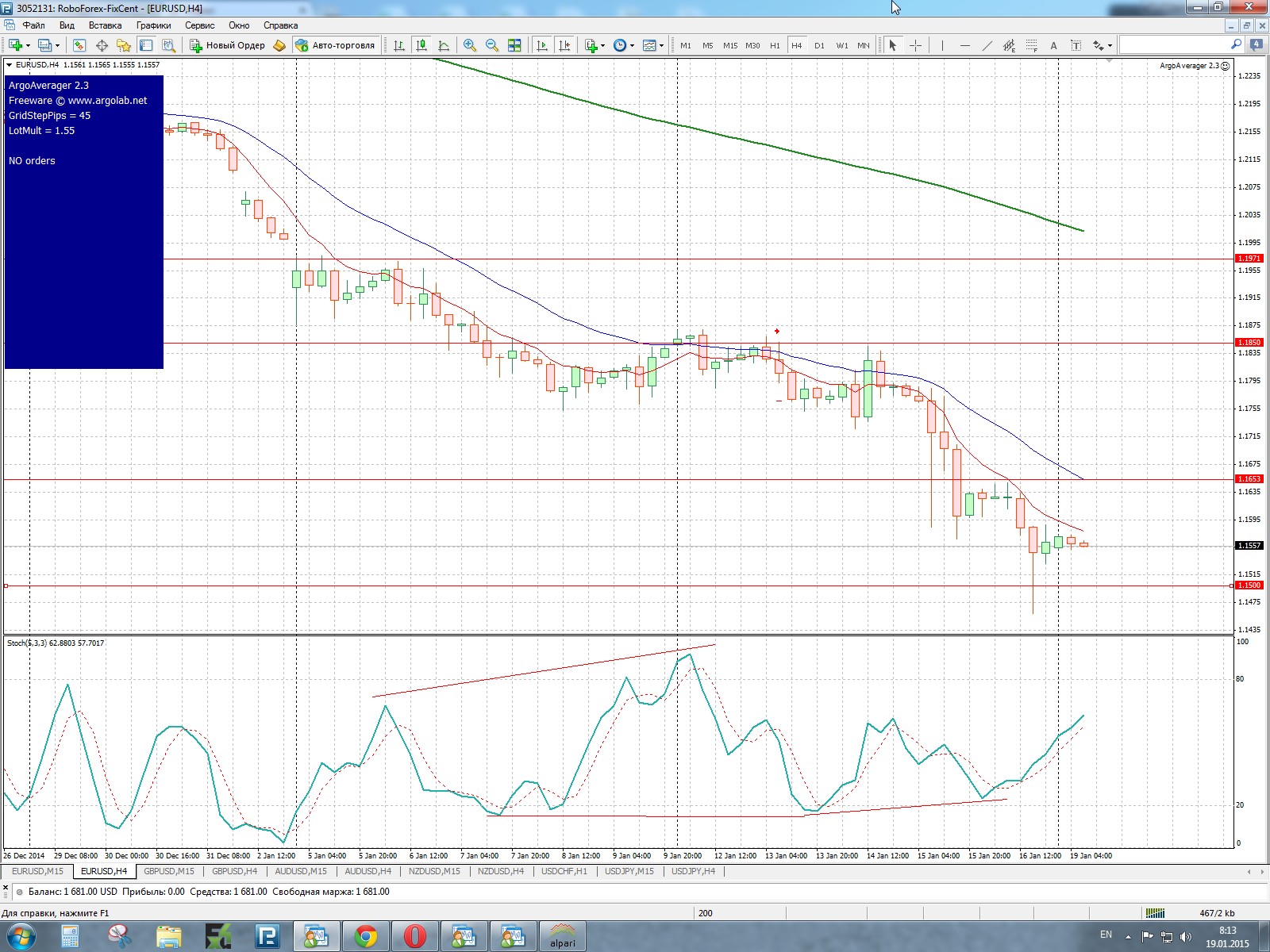Screen dimensions: 1270x952
Task: Select the D1 timeframe button
Action: pos(819,45)
